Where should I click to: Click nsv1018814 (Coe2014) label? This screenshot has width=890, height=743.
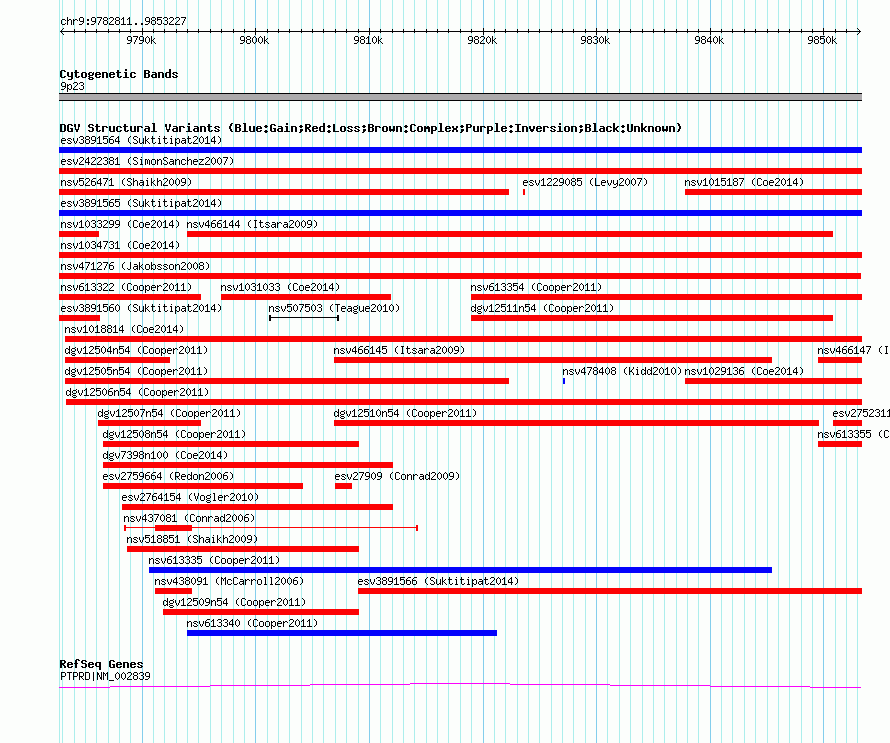pos(124,329)
